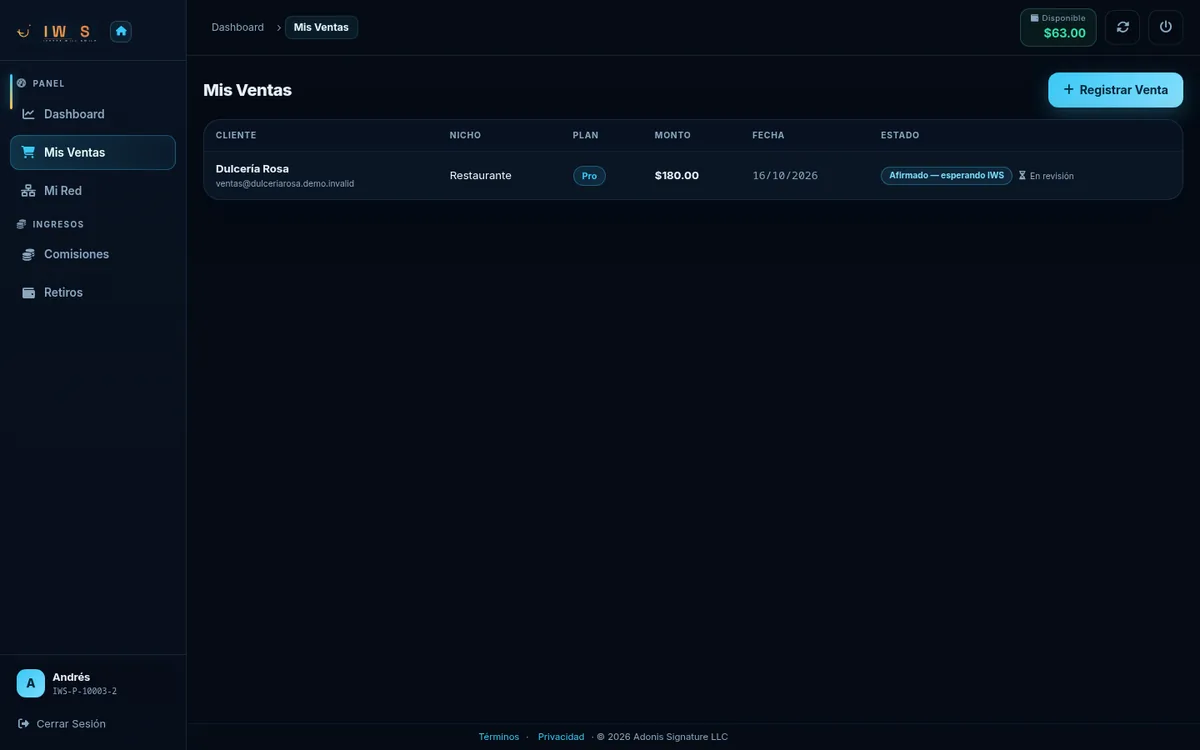
Task: Open Dashboard from the sidebar menu
Action: 93,114
